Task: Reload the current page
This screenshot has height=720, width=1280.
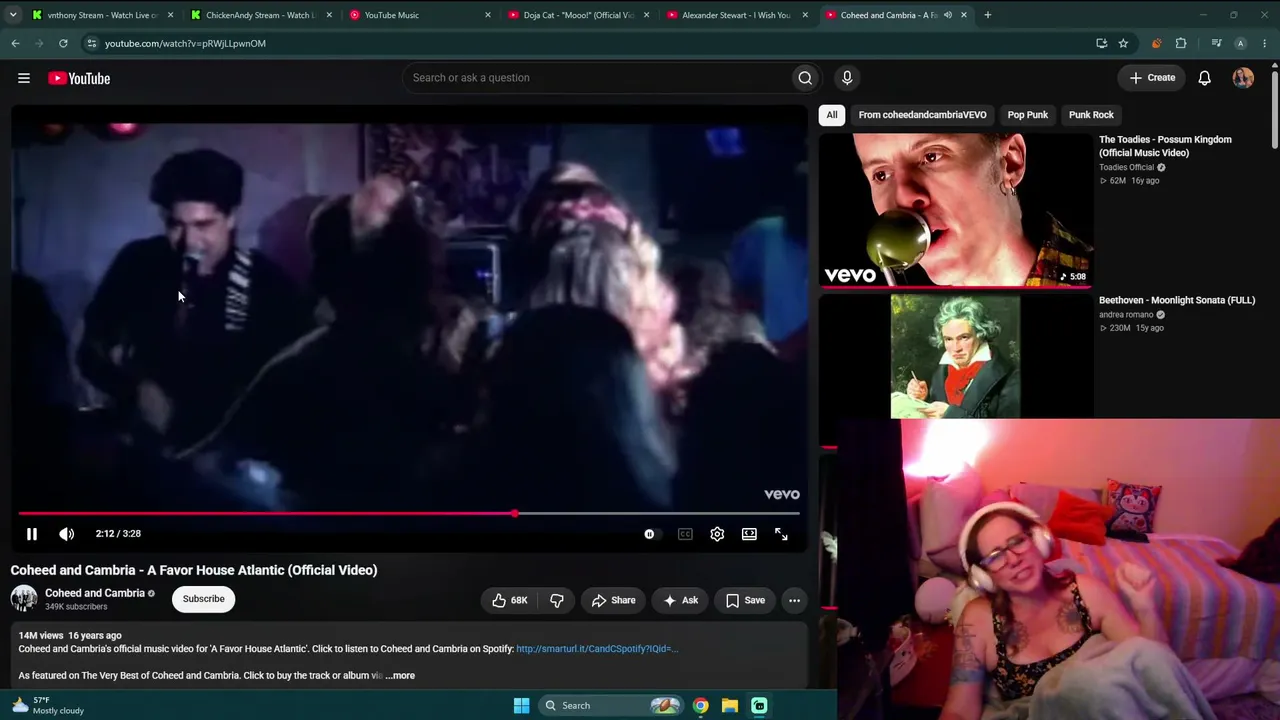Action: (63, 44)
